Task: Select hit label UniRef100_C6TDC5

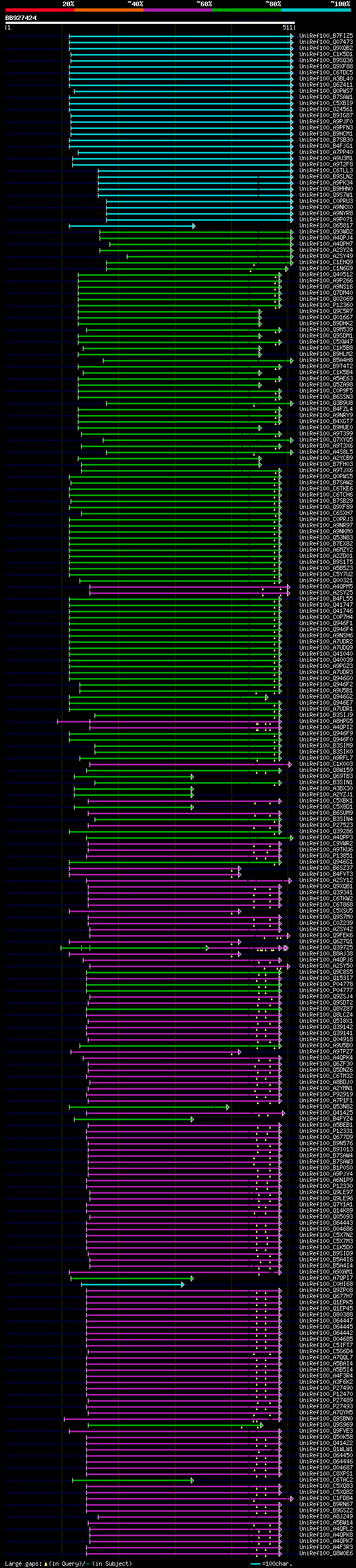Action: click(326, 72)
